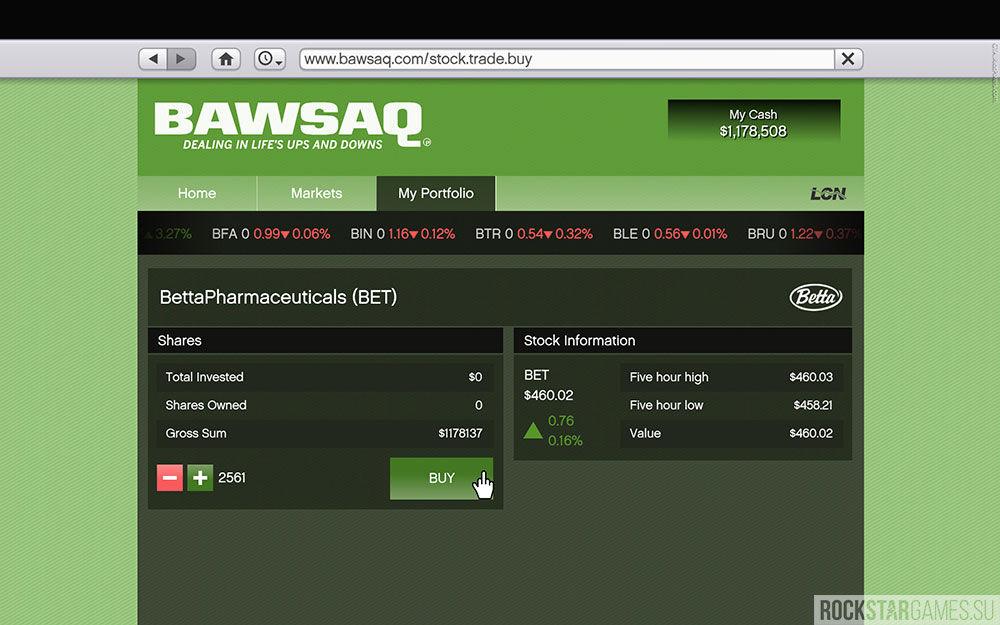Click the URL address bar

pos(565,59)
